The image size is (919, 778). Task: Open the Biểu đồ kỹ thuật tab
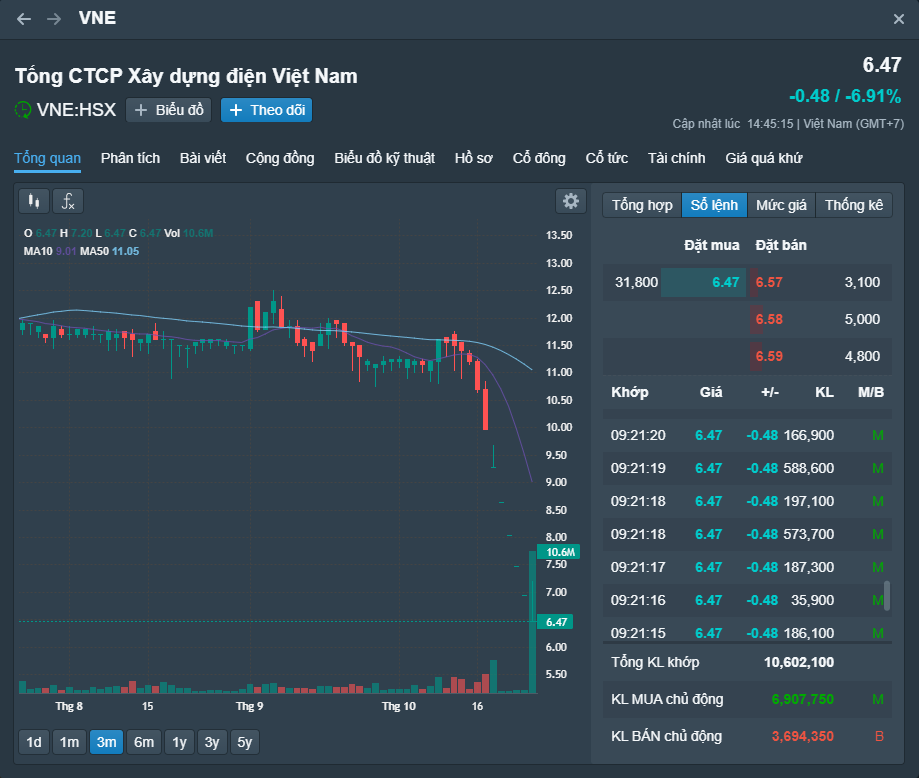point(384,158)
